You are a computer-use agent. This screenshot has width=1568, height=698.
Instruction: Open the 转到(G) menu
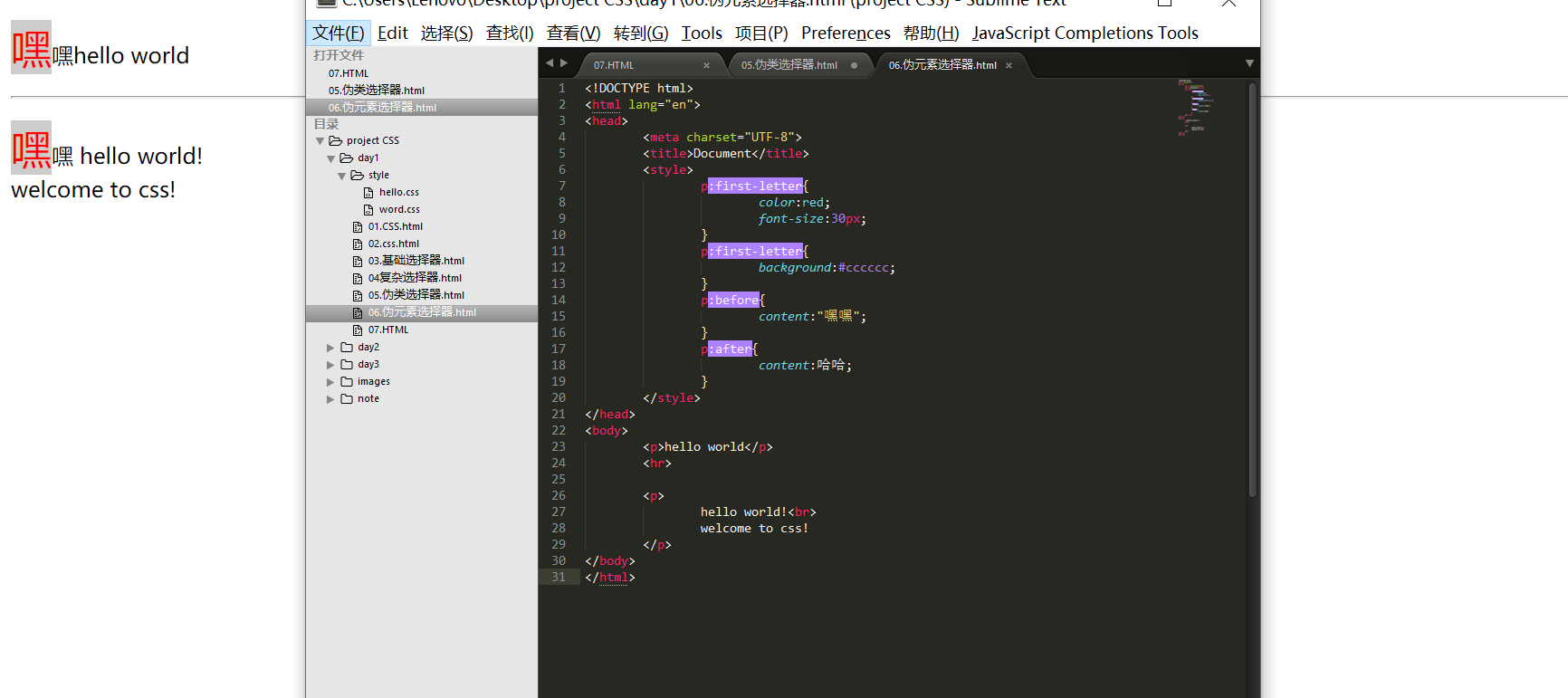pos(641,33)
